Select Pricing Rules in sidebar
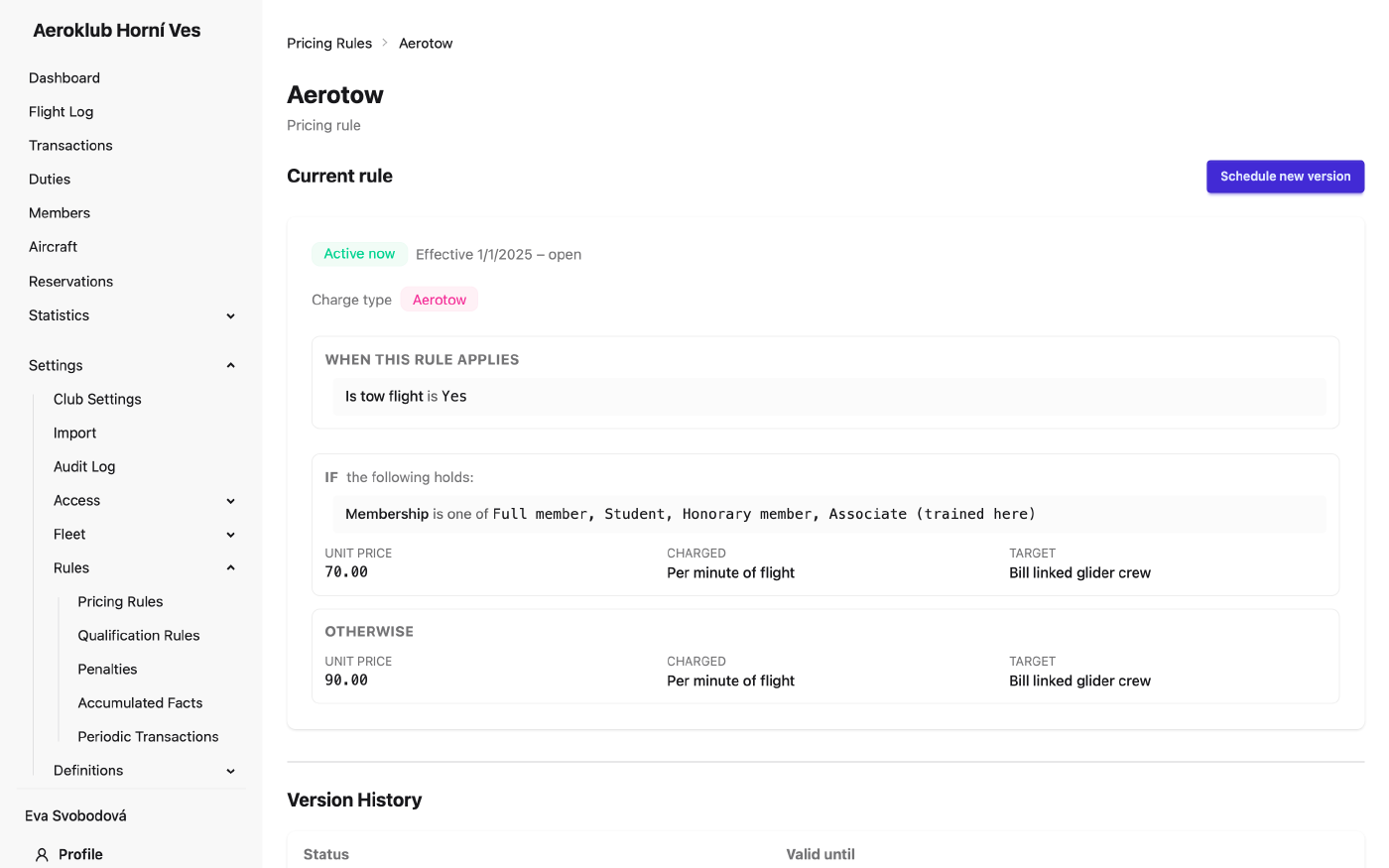The image size is (1389, 868). pos(120,601)
